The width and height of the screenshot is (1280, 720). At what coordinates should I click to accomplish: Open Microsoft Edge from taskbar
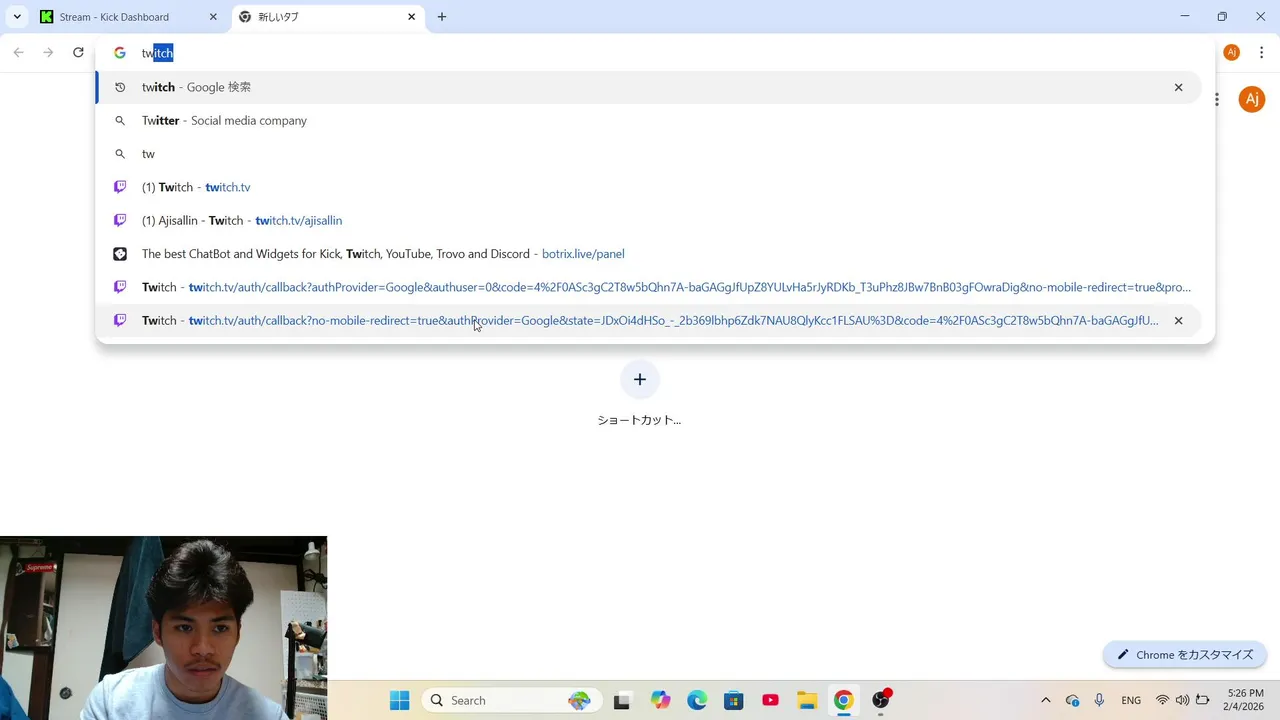pyautogui.click(x=697, y=700)
